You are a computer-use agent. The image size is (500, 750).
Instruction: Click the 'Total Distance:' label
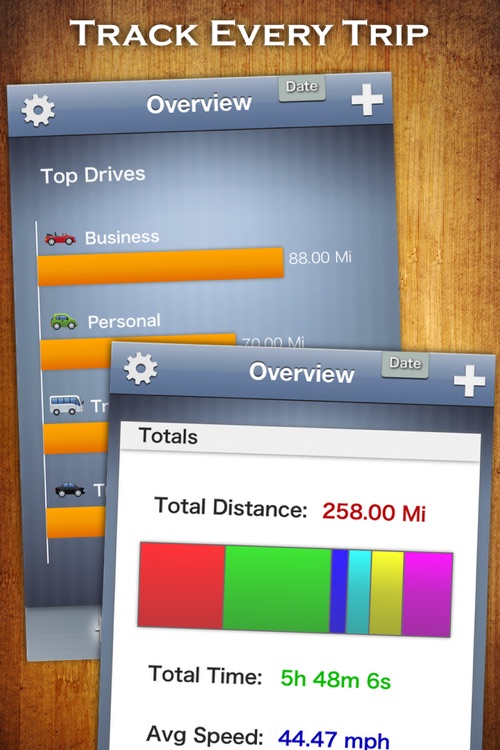point(231,507)
